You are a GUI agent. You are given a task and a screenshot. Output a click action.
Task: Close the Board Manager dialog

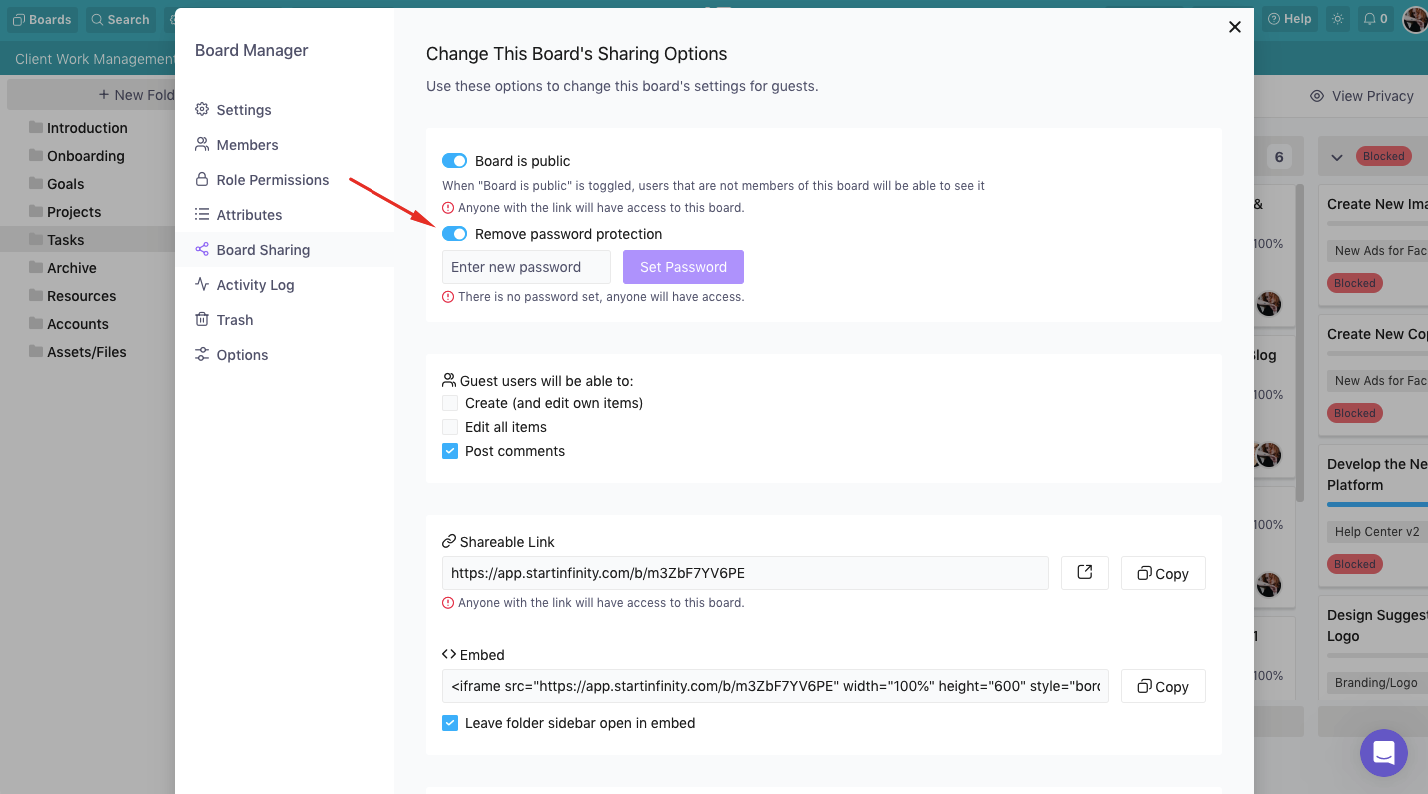click(1235, 27)
